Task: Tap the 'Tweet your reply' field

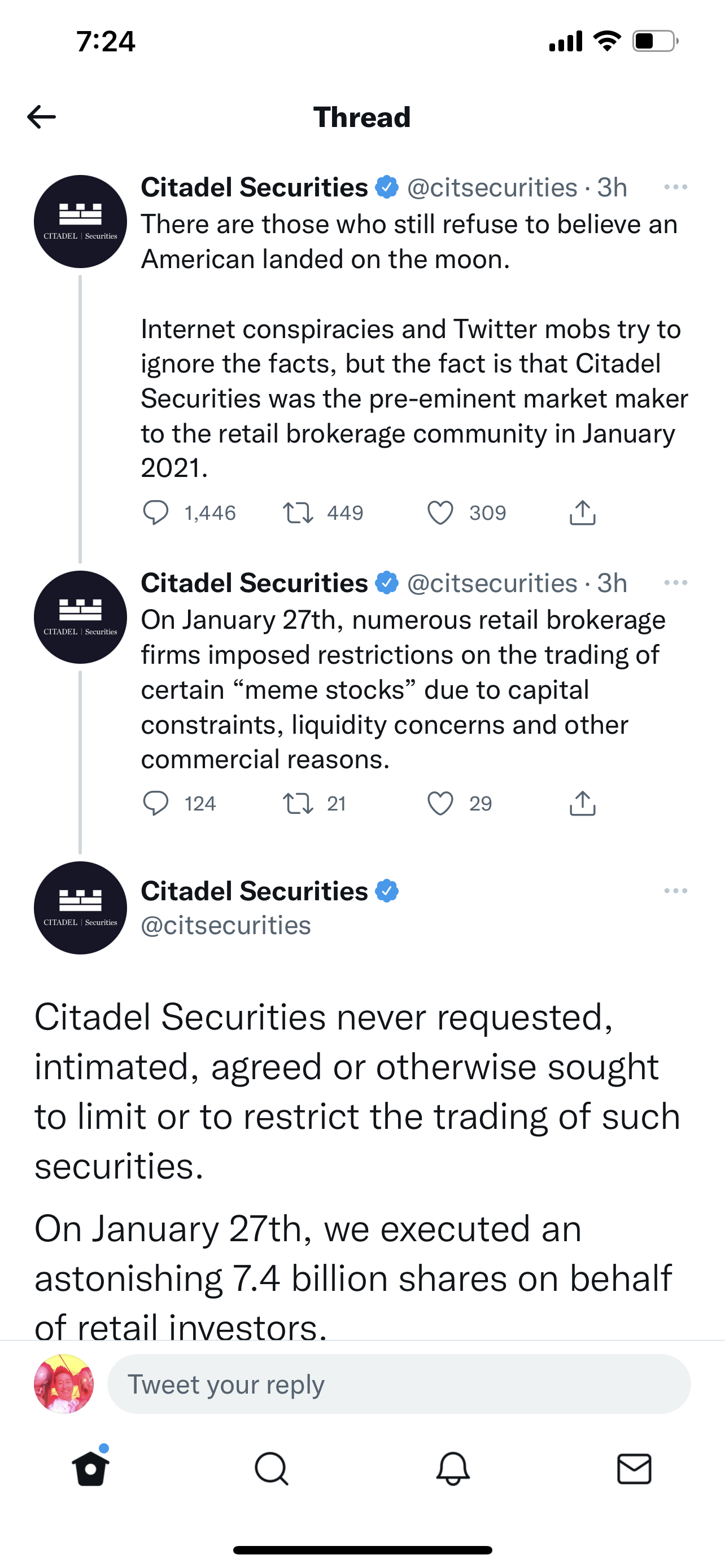Action: 399,1385
